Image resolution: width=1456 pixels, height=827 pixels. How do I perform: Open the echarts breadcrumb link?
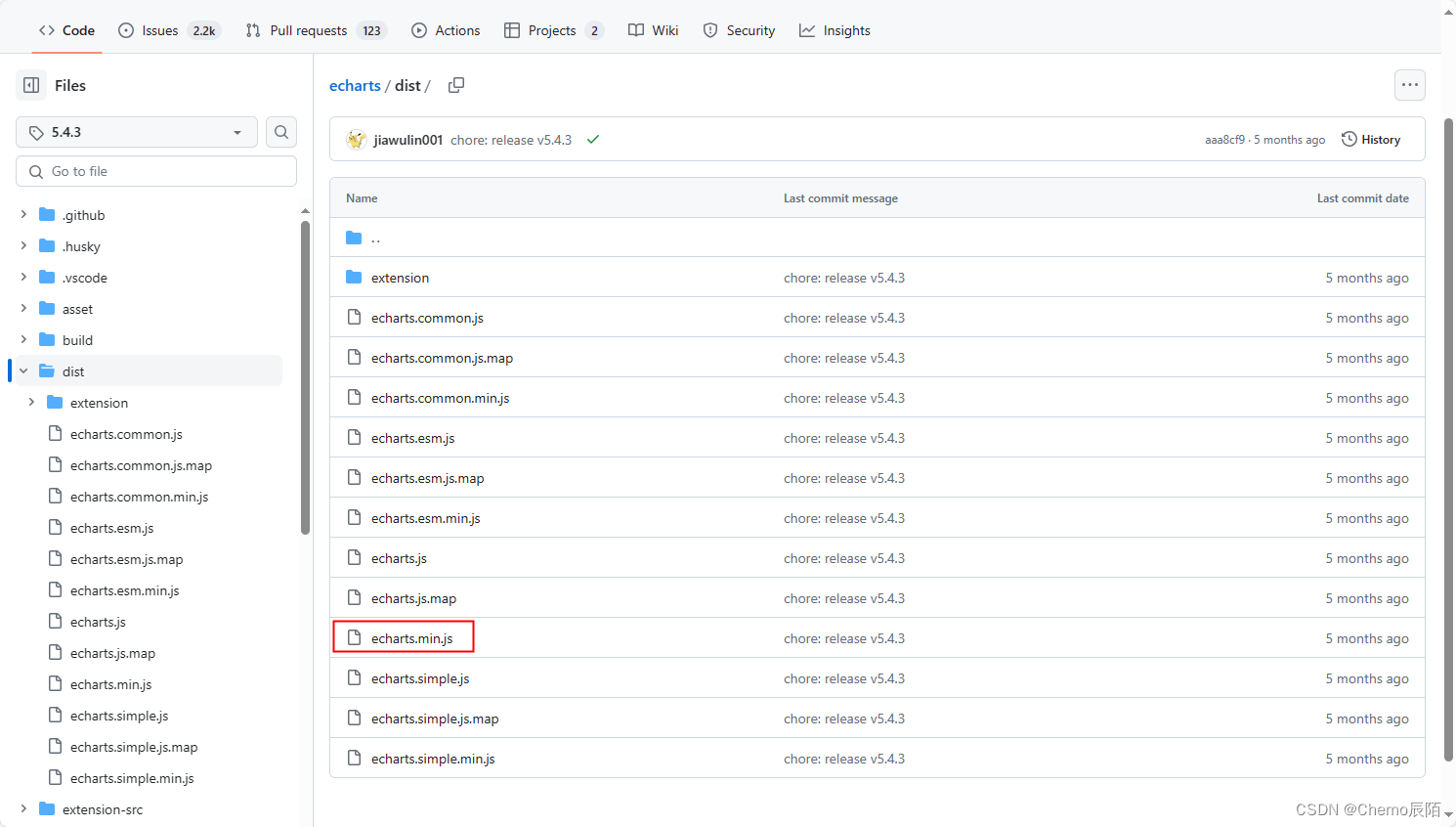[x=355, y=85]
